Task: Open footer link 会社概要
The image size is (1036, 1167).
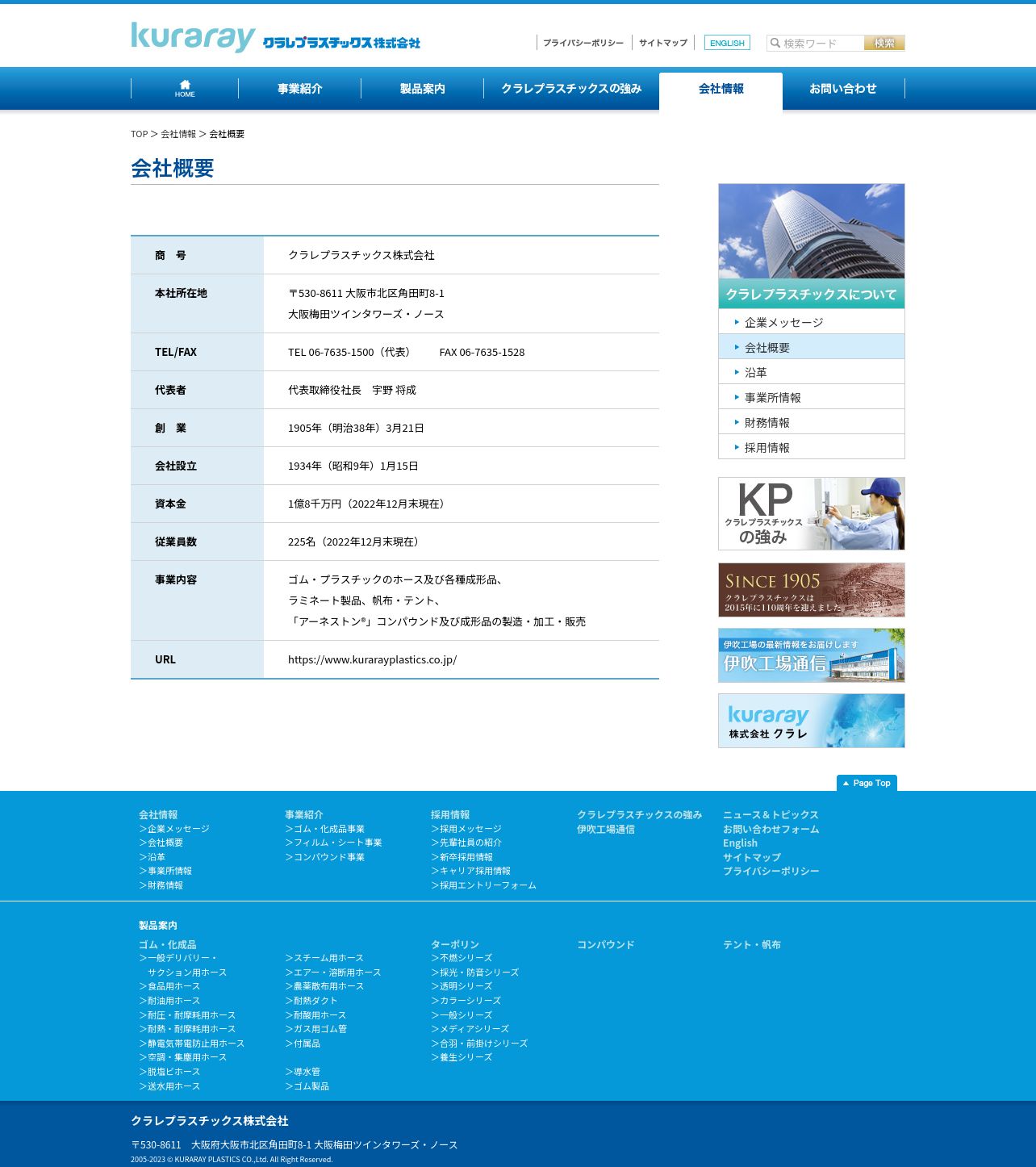Action: coord(161,843)
